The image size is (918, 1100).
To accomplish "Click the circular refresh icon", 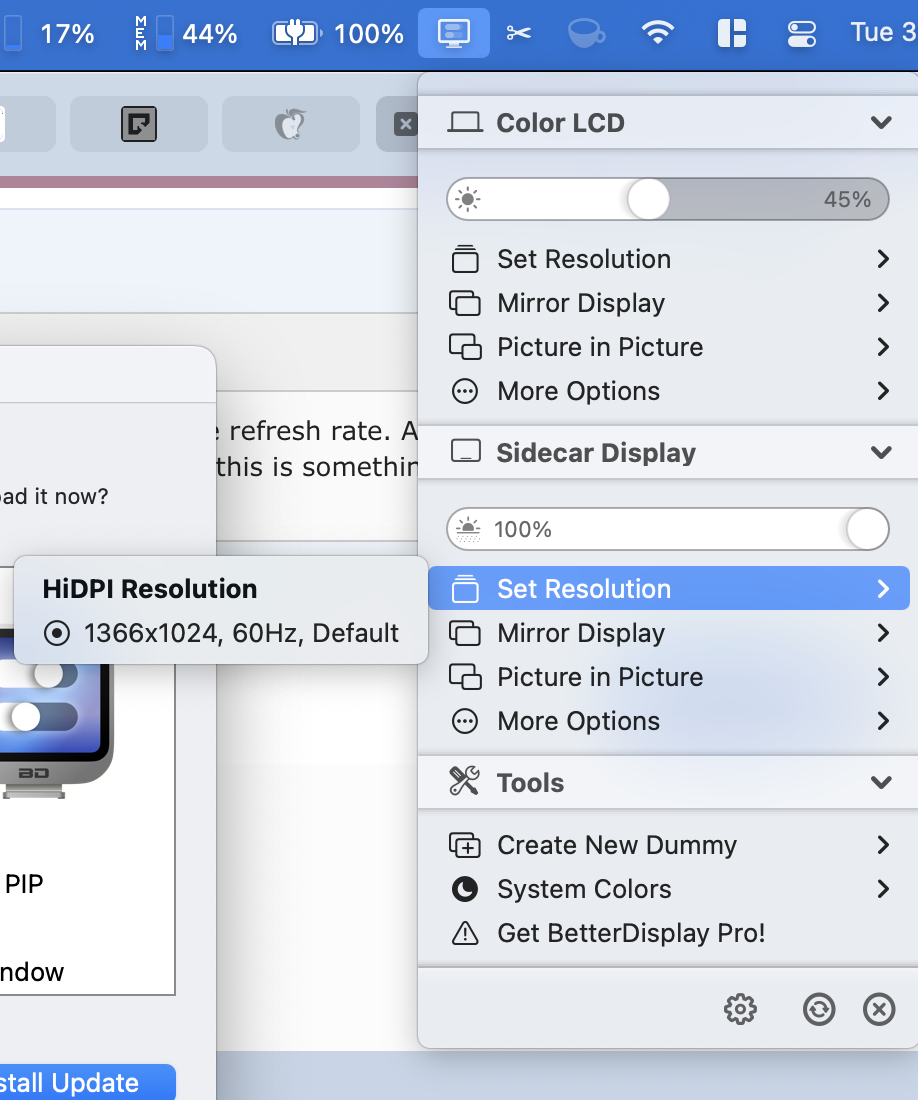I will [x=818, y=1010].
